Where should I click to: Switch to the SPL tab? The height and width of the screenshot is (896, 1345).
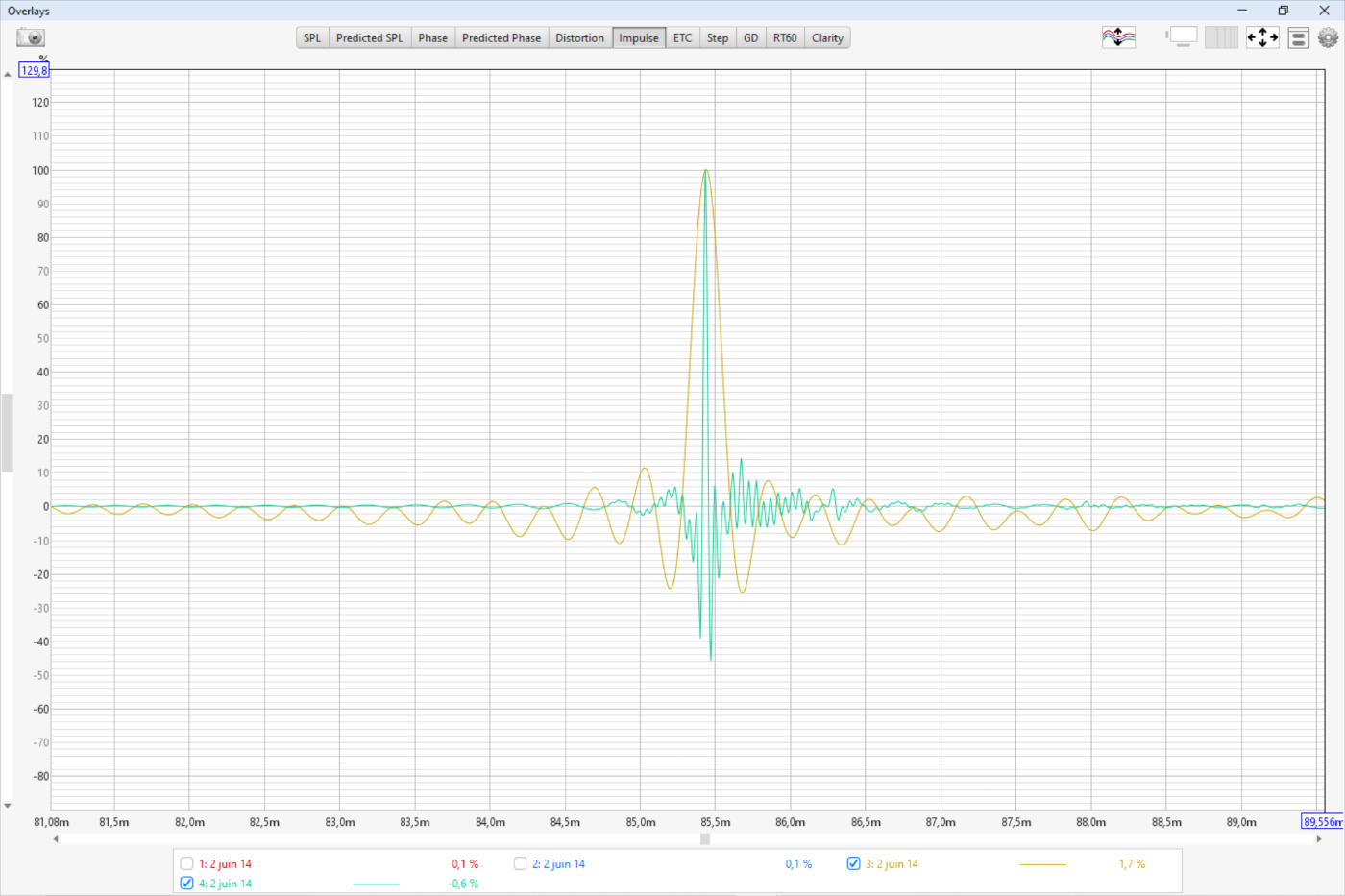pos(312,38)
